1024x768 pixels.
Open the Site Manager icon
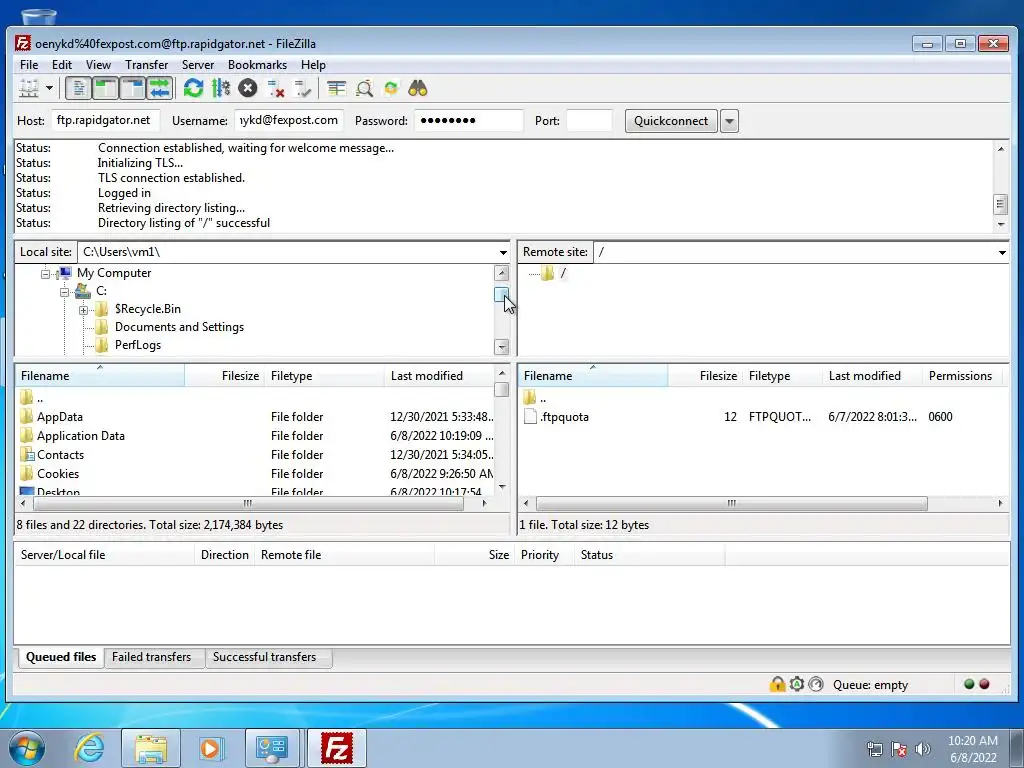pyautogui.click(x=29, y=88)
